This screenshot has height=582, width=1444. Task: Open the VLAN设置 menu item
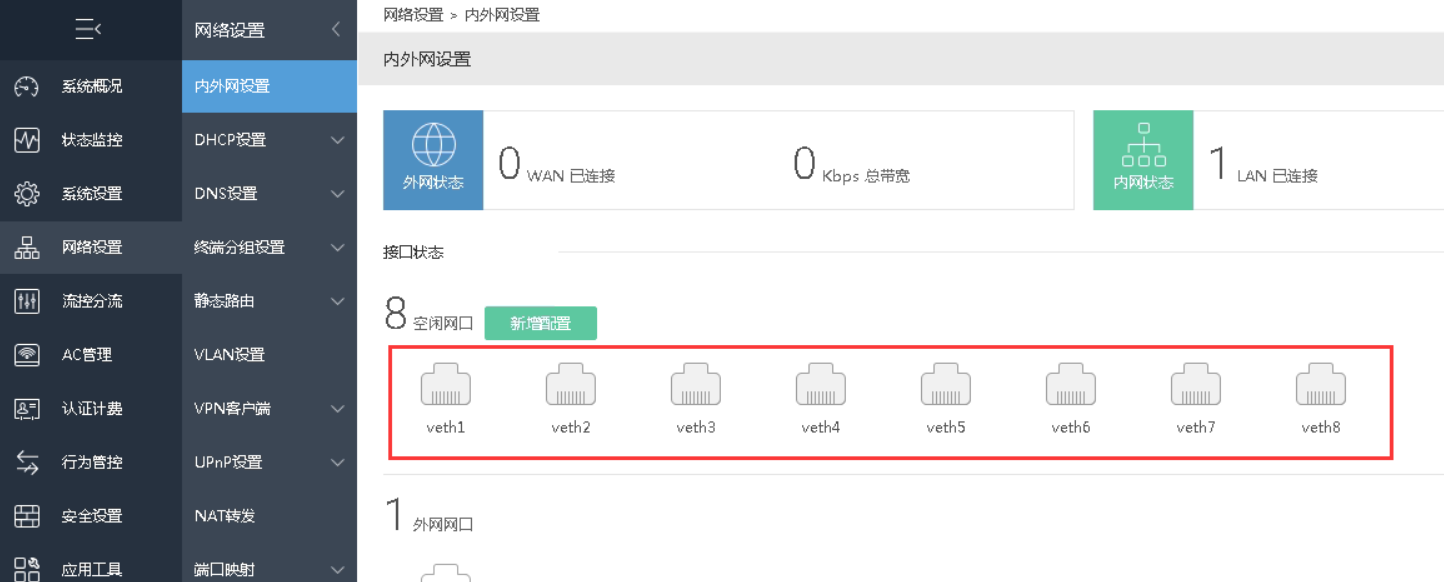(229, 355)
